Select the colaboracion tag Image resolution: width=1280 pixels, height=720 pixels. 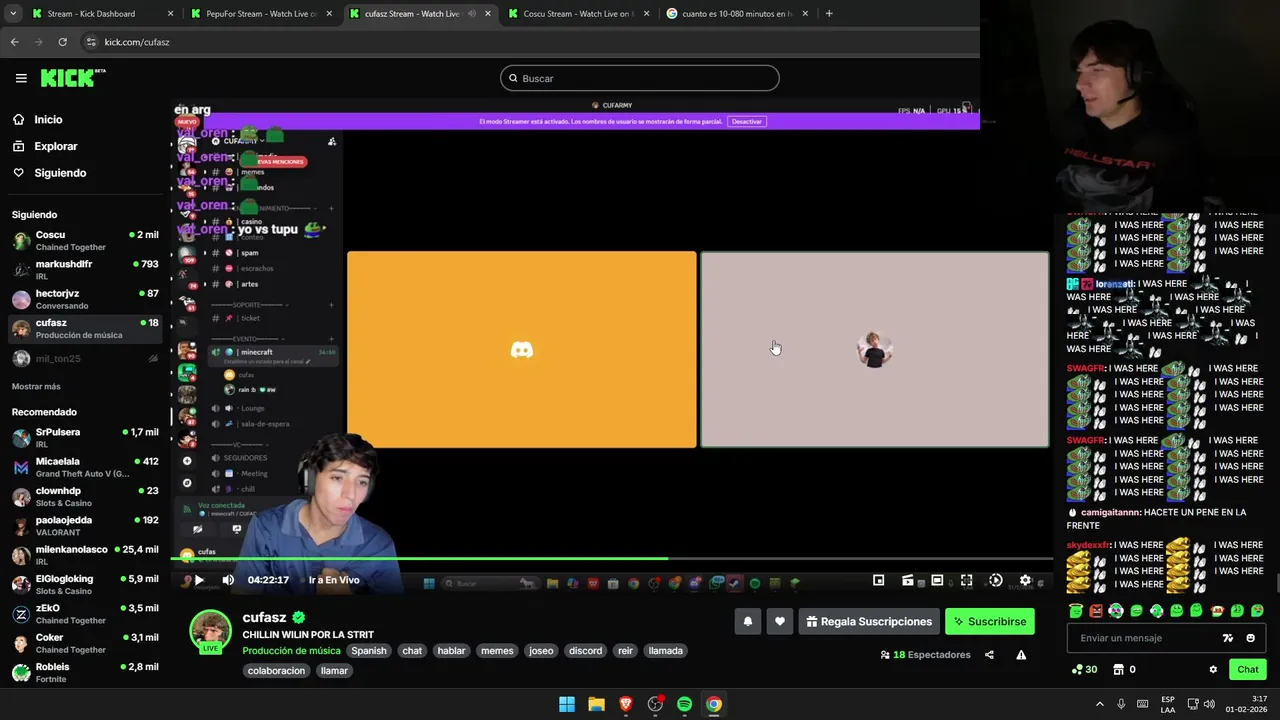[x=276, y=671]
